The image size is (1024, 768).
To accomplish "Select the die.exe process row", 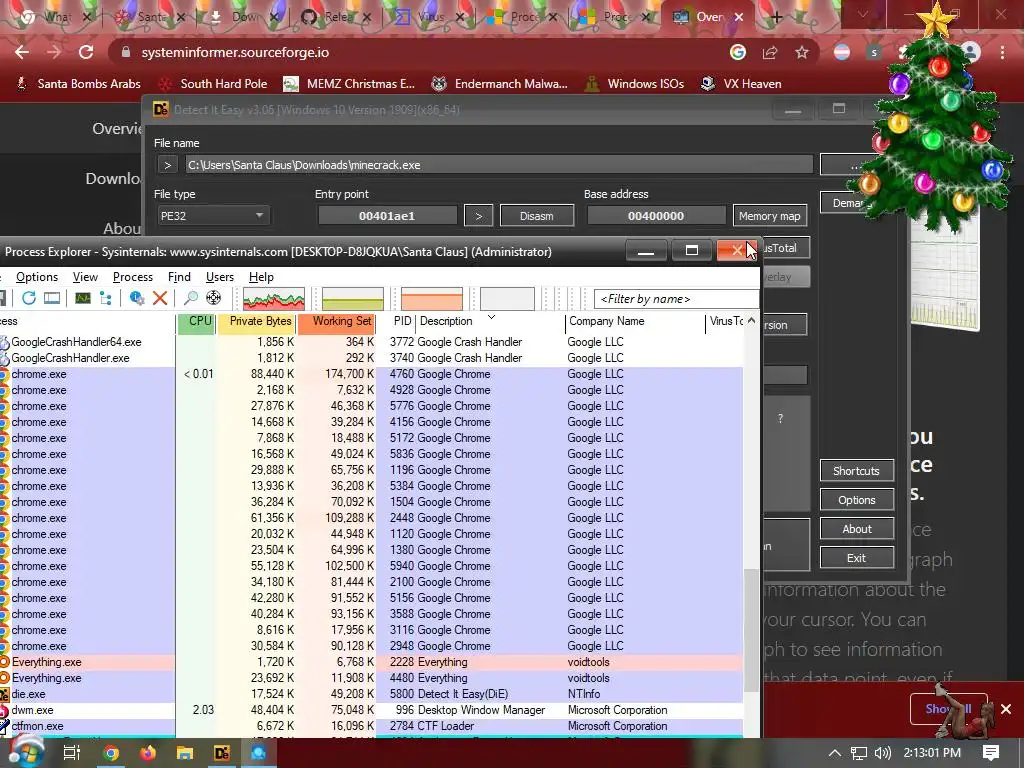I will (x=371, y=694).
